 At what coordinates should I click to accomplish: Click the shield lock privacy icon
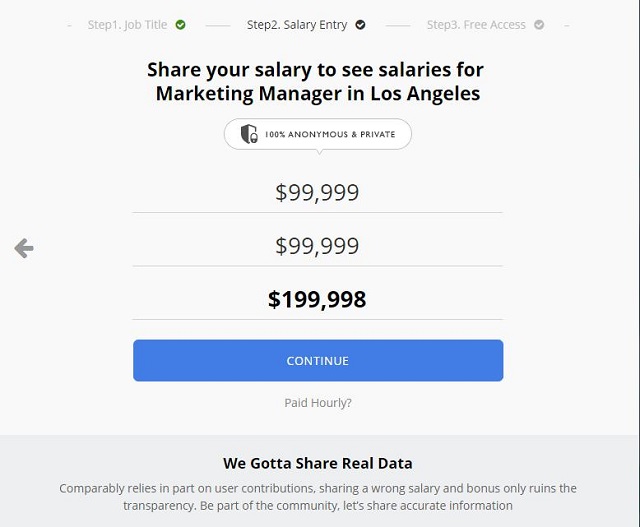[249, 134]
